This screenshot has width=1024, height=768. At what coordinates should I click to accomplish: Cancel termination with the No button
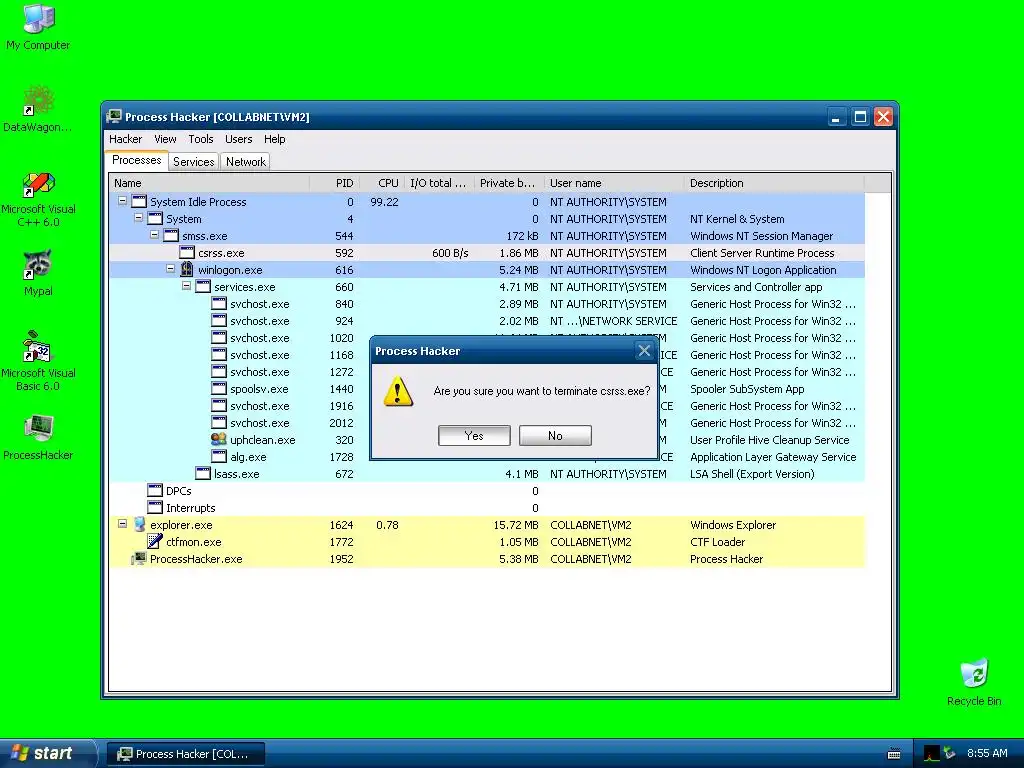555,436
